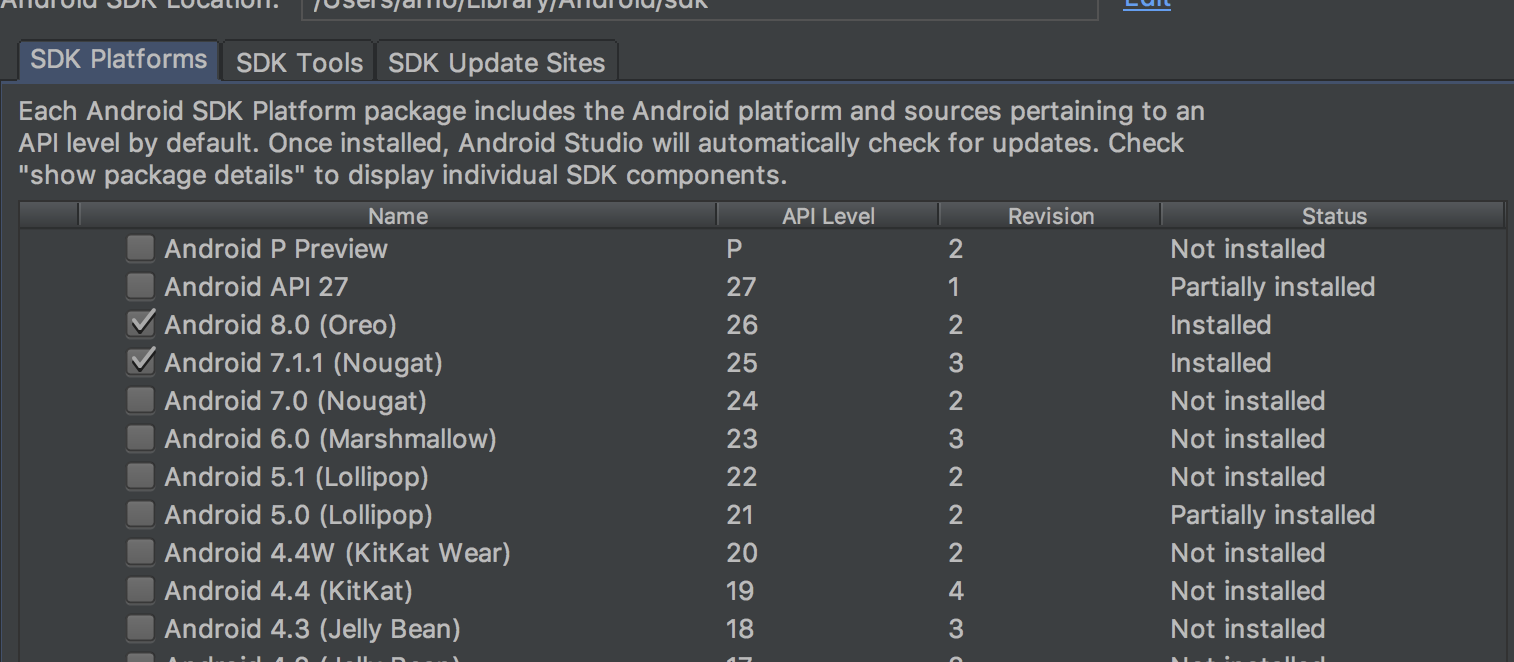This screenshot has height=662, width=1514.
Task: Check the Android 4.3 (Jelly Bean) checkbox
Action: click(140, 628)
